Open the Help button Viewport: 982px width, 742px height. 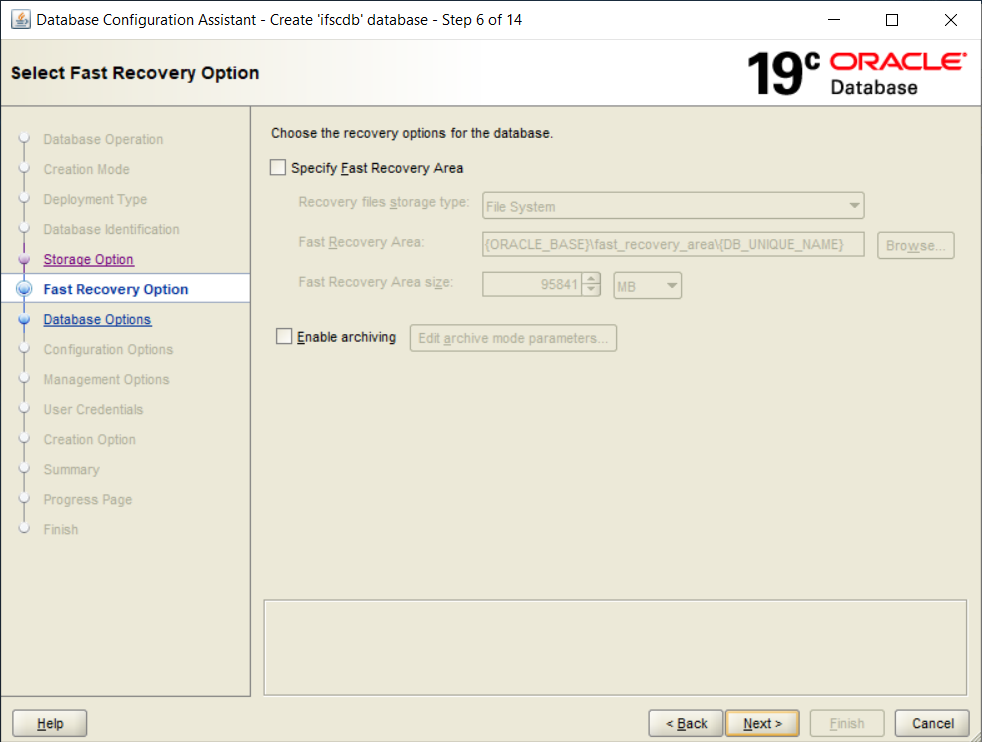tap(50, 723)
